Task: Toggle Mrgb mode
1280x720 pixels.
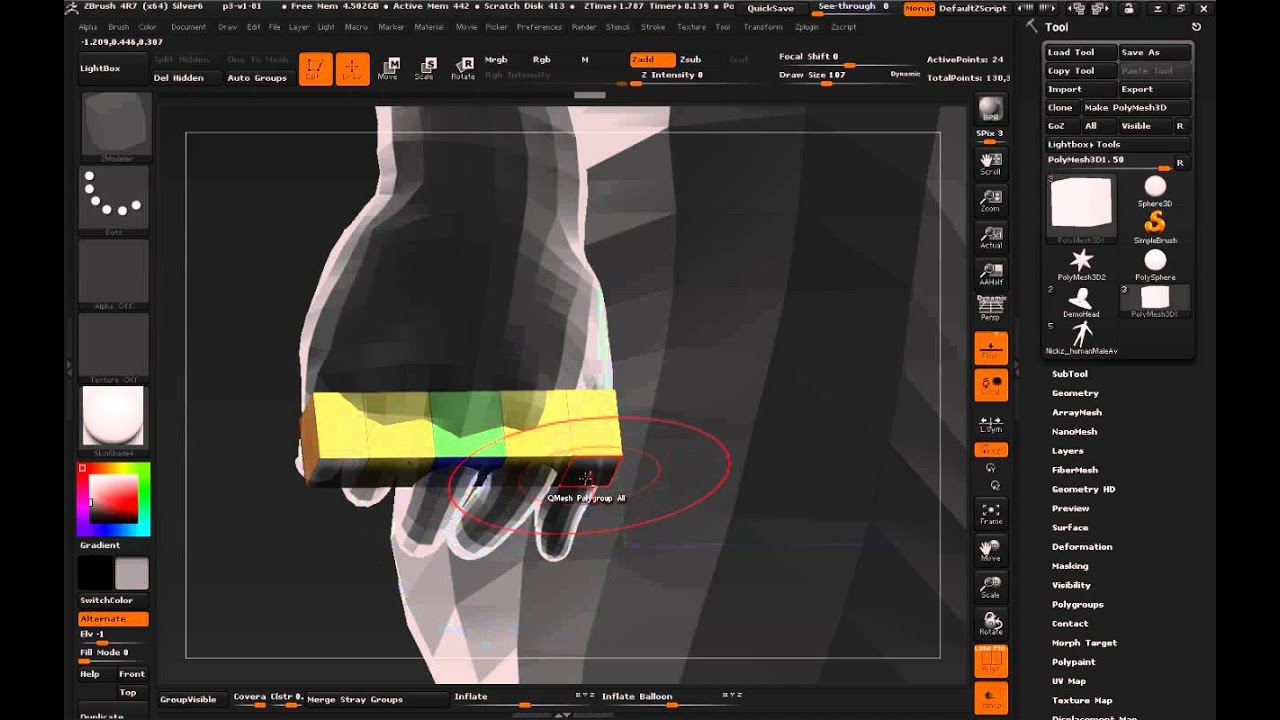Action: click(496, 59)
